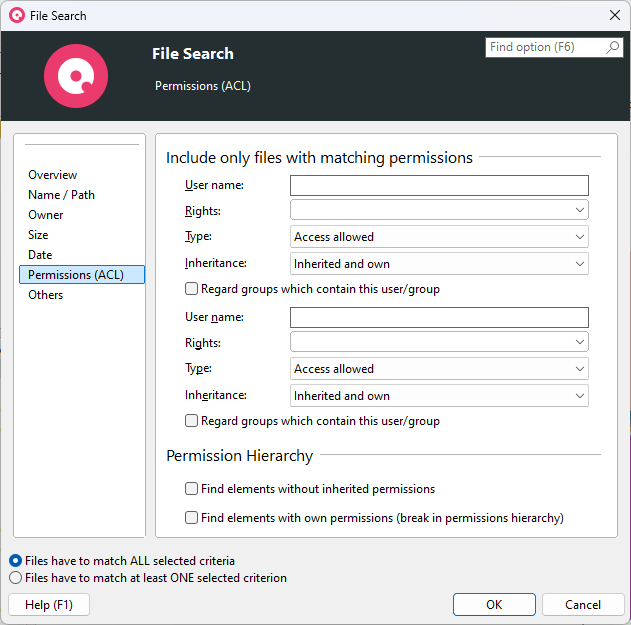Click the File Search logo in header

tap(76, 76)
